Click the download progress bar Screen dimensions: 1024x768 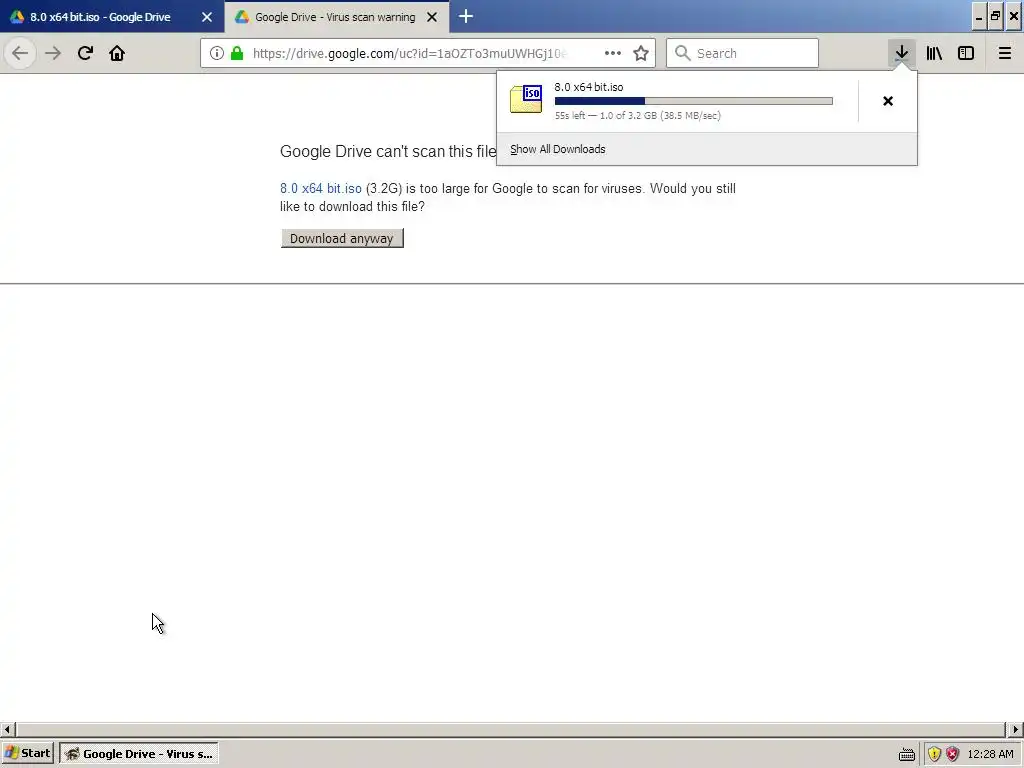694,101
